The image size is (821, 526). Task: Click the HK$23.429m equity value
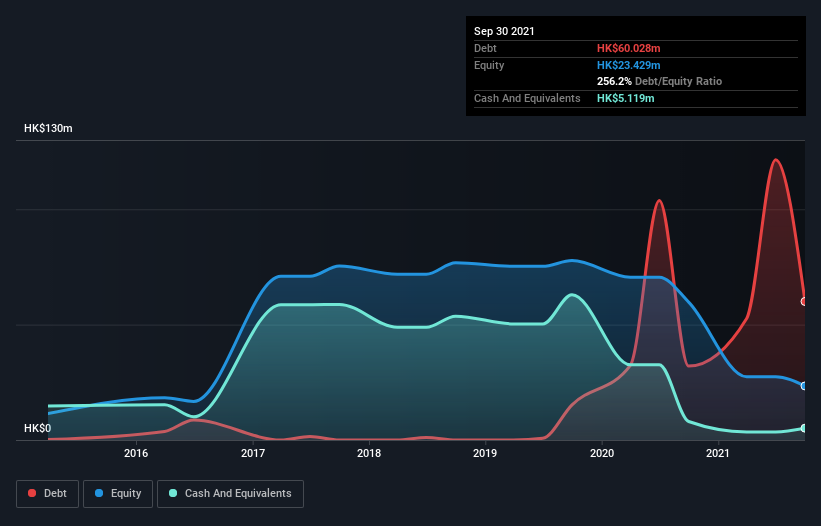(x=628, y=65)
